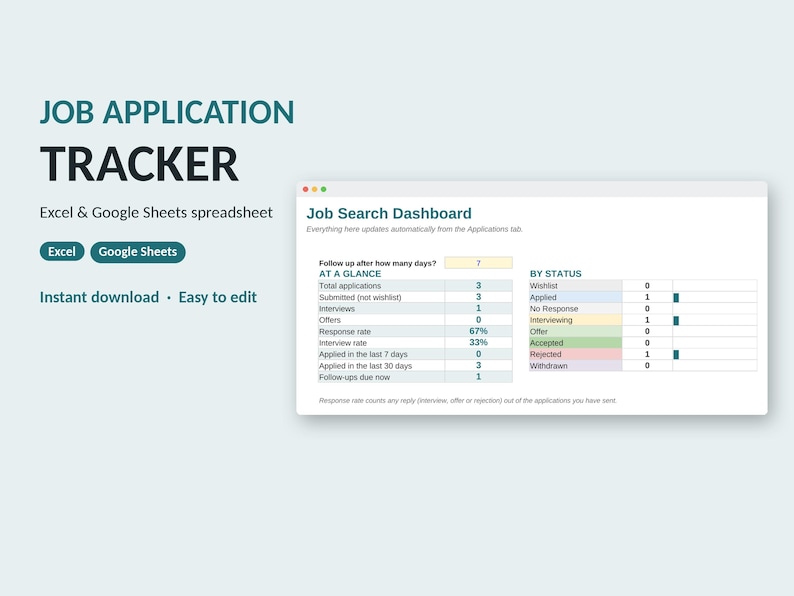Select the Withdrawn count 0

[647, 366]
